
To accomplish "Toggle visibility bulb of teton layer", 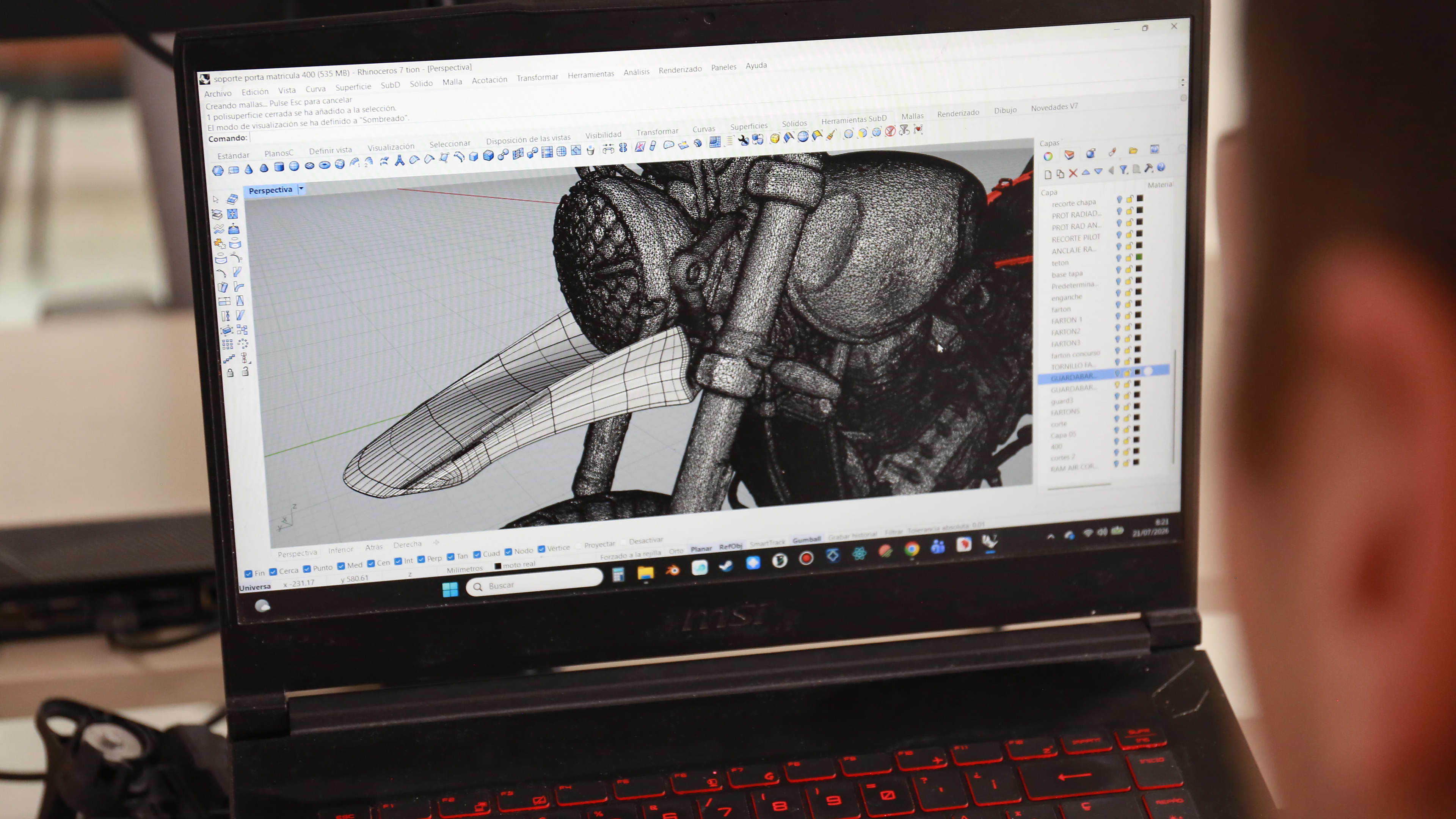I will [x=1119, y=258].
